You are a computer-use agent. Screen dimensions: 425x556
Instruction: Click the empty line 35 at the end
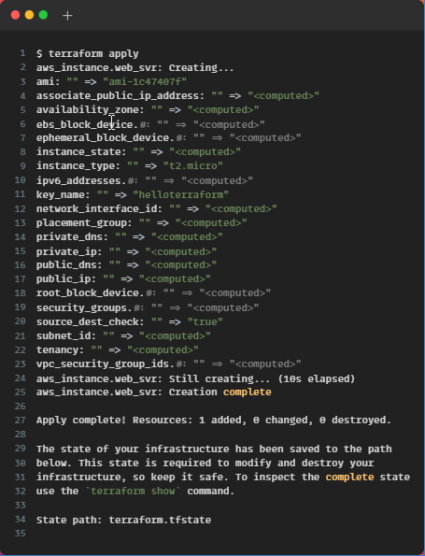(x=213, y=533)
